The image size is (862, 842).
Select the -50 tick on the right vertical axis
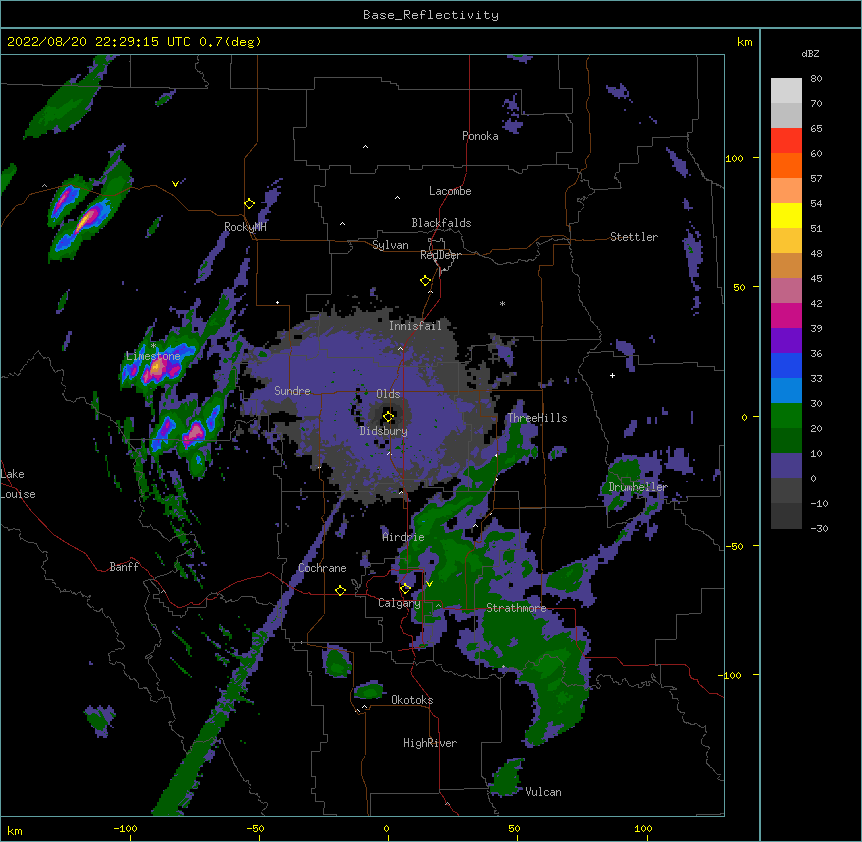point(734,546)
